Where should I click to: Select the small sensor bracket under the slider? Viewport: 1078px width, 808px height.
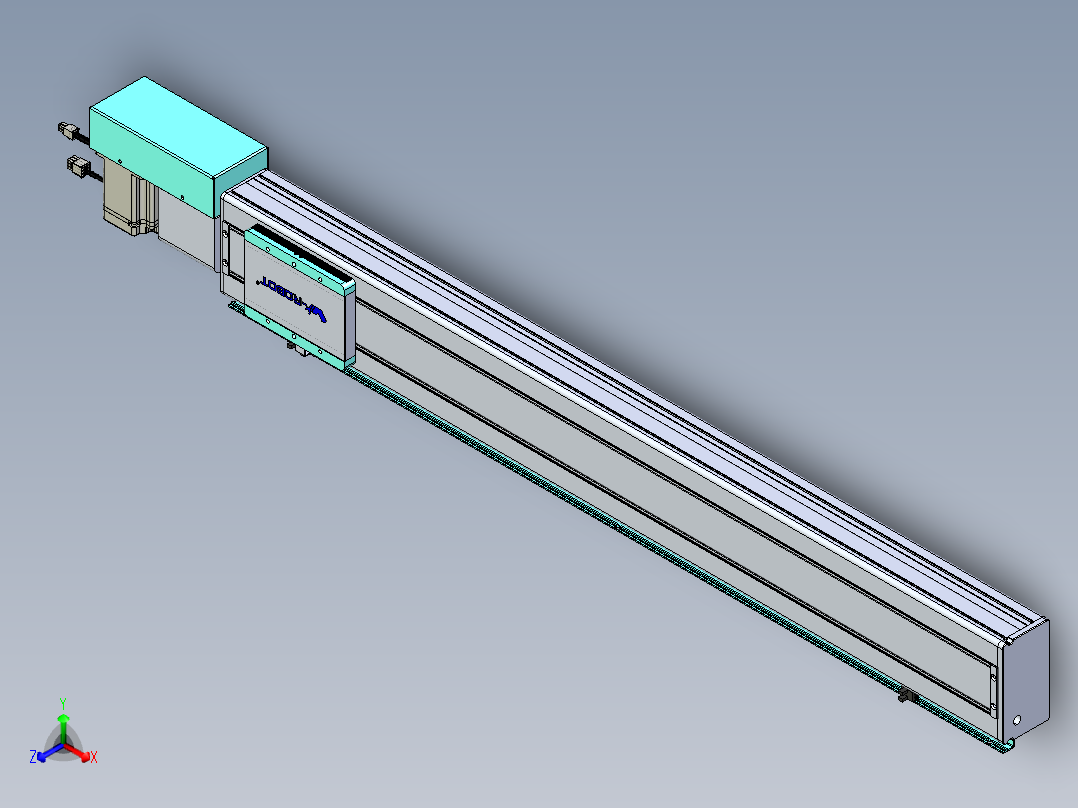coord(298,347)
